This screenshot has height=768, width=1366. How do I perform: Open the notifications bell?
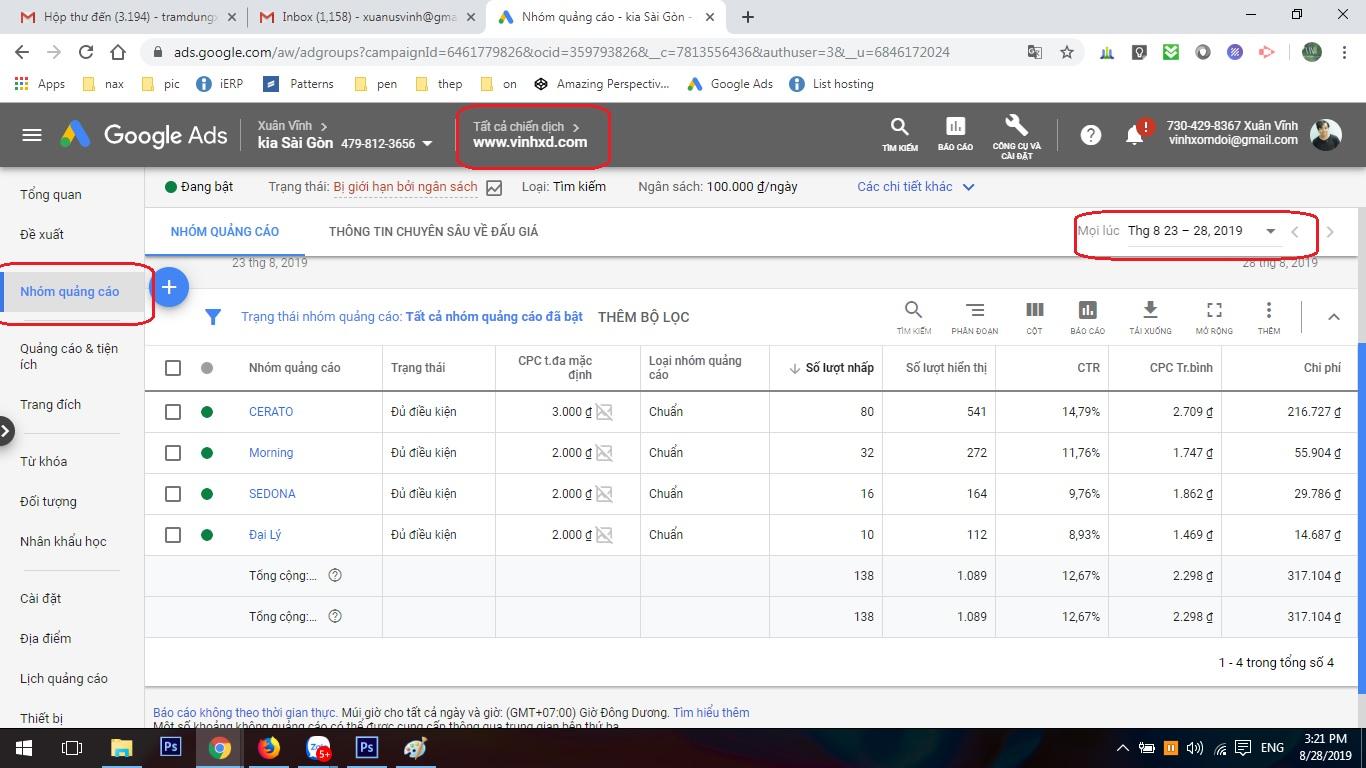[1134, 136]
